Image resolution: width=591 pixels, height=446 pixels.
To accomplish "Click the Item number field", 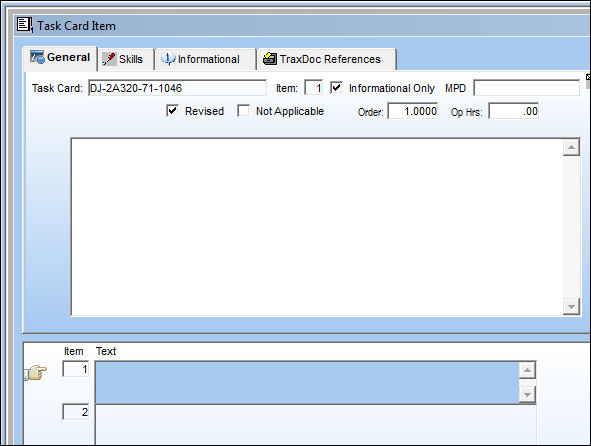I will (x=314, y=88).
